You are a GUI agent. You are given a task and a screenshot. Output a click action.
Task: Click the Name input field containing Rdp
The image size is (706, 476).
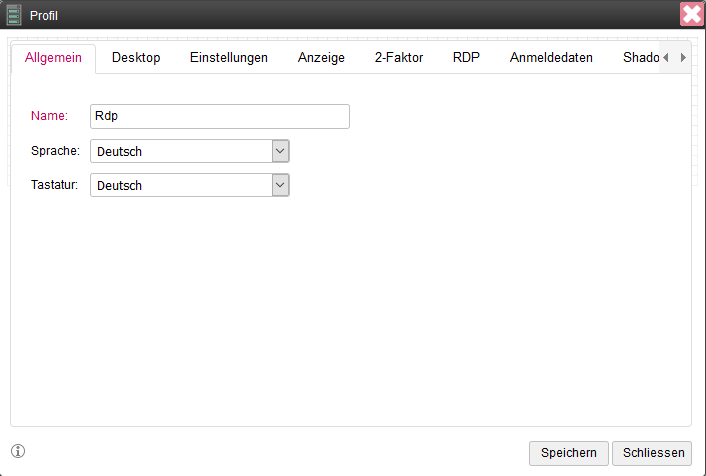(220, 116)
